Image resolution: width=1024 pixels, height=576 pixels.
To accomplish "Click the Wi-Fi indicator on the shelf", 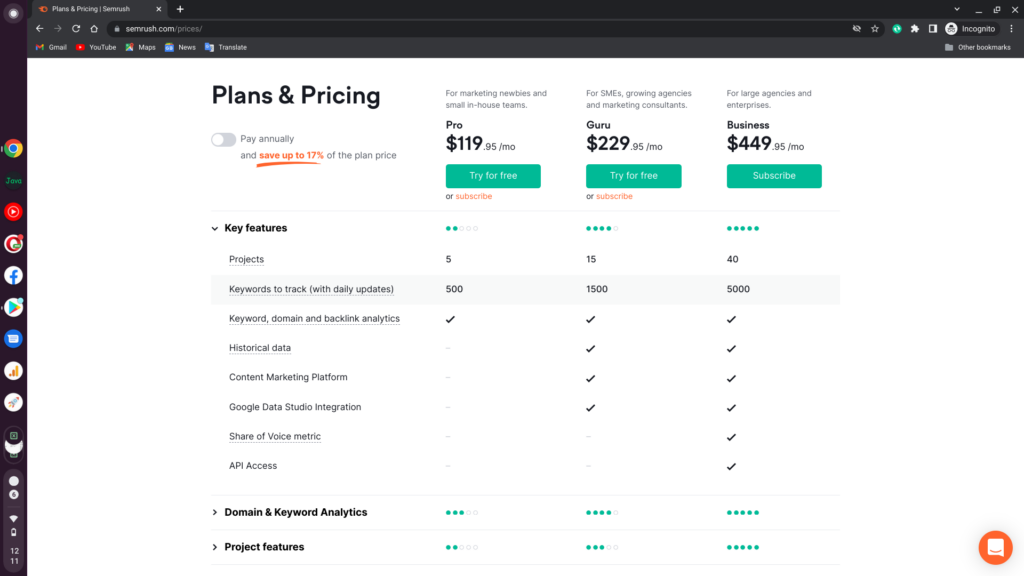I will [14, 519].
